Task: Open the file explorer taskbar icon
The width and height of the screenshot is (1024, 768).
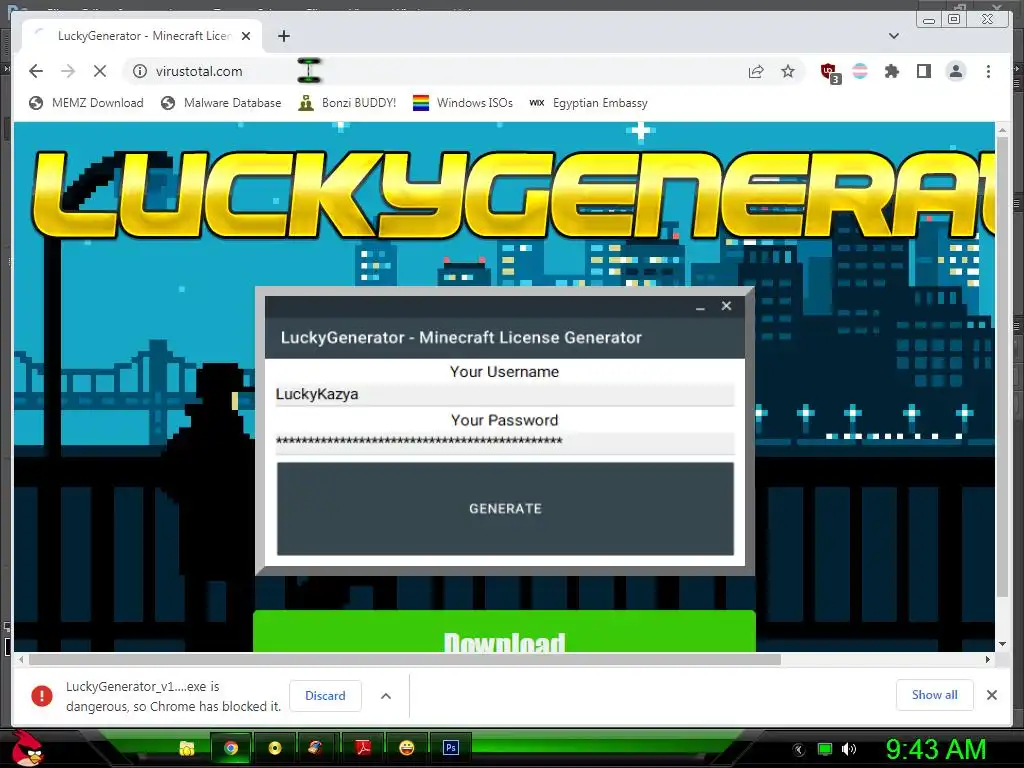Action: click(x=187, y=748)
